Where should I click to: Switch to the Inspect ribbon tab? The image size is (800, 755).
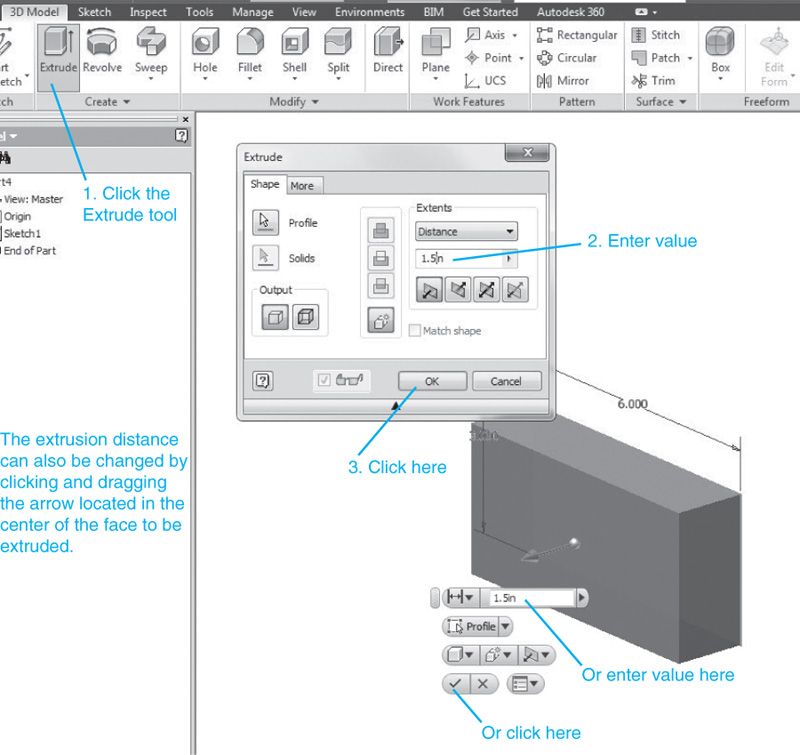[x=148, y=12]
